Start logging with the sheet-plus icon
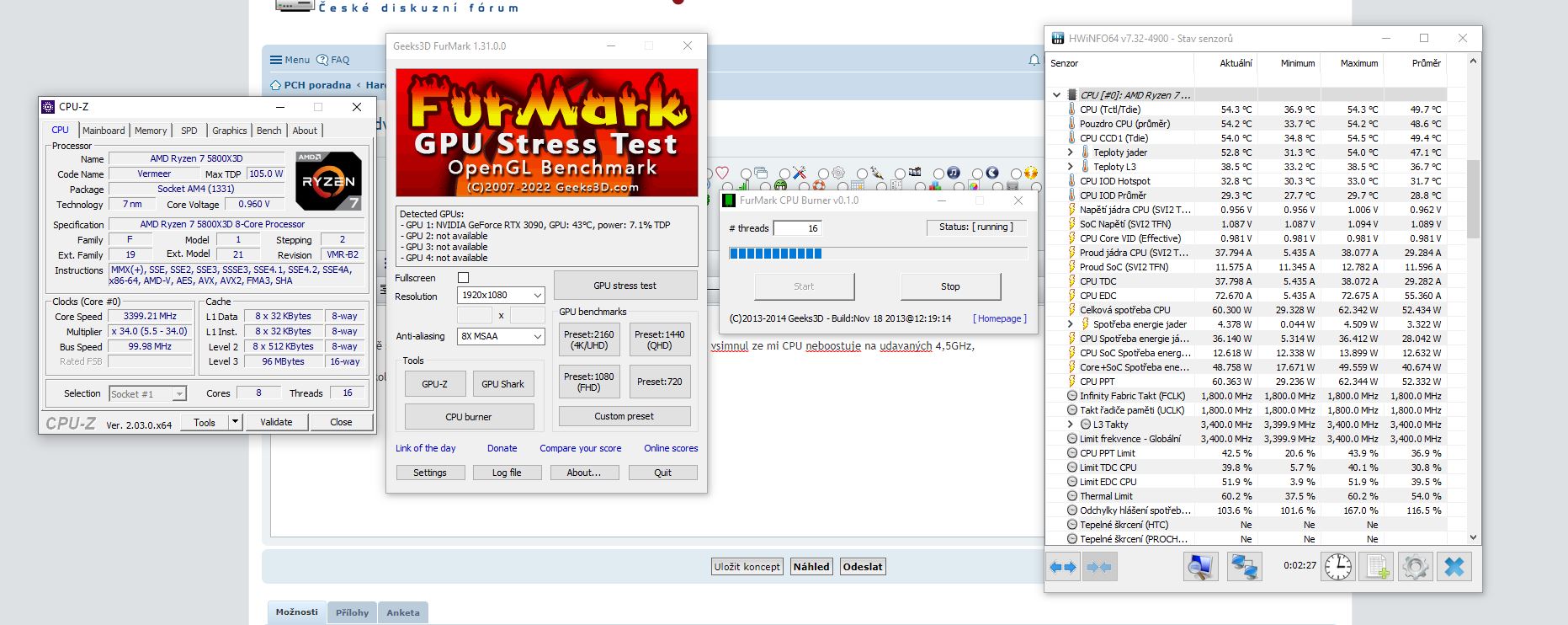This screenshot has height=625, width=1568. pyautogui.click(x=1377, y=567)
